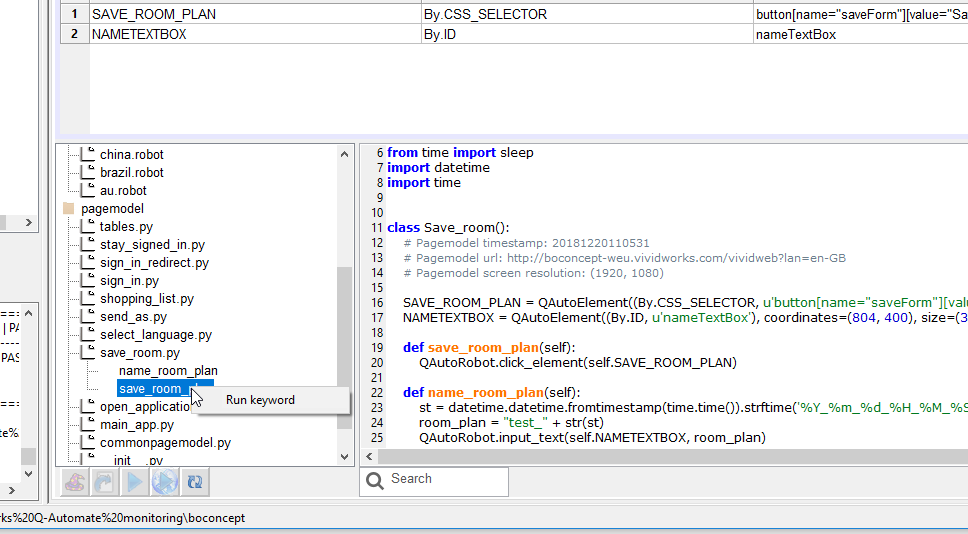
Task: Open au.robot in the tree
Action: [123, 191]
